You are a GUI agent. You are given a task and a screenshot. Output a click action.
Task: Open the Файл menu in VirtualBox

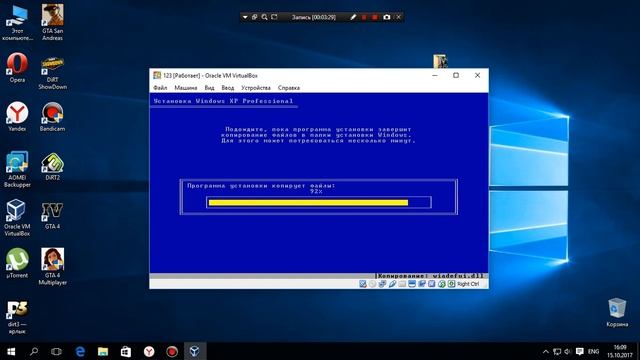point(160,88)
